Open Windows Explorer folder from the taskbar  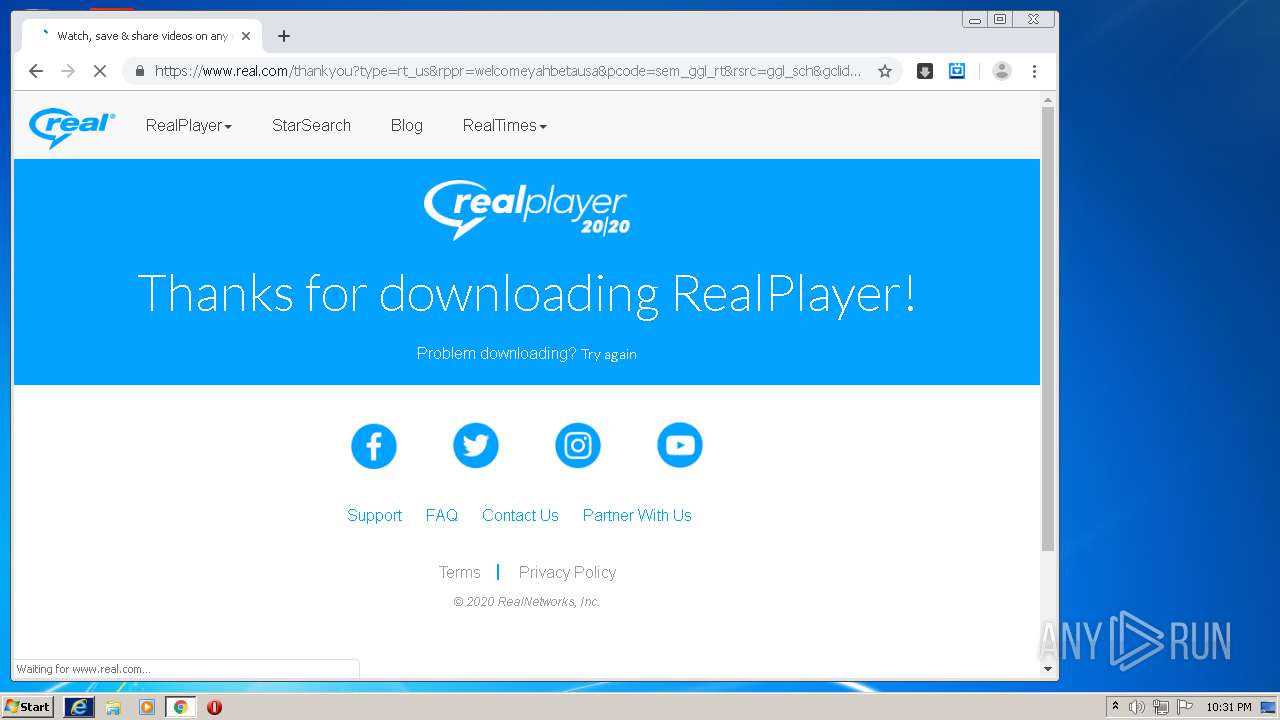coord(113,707)
